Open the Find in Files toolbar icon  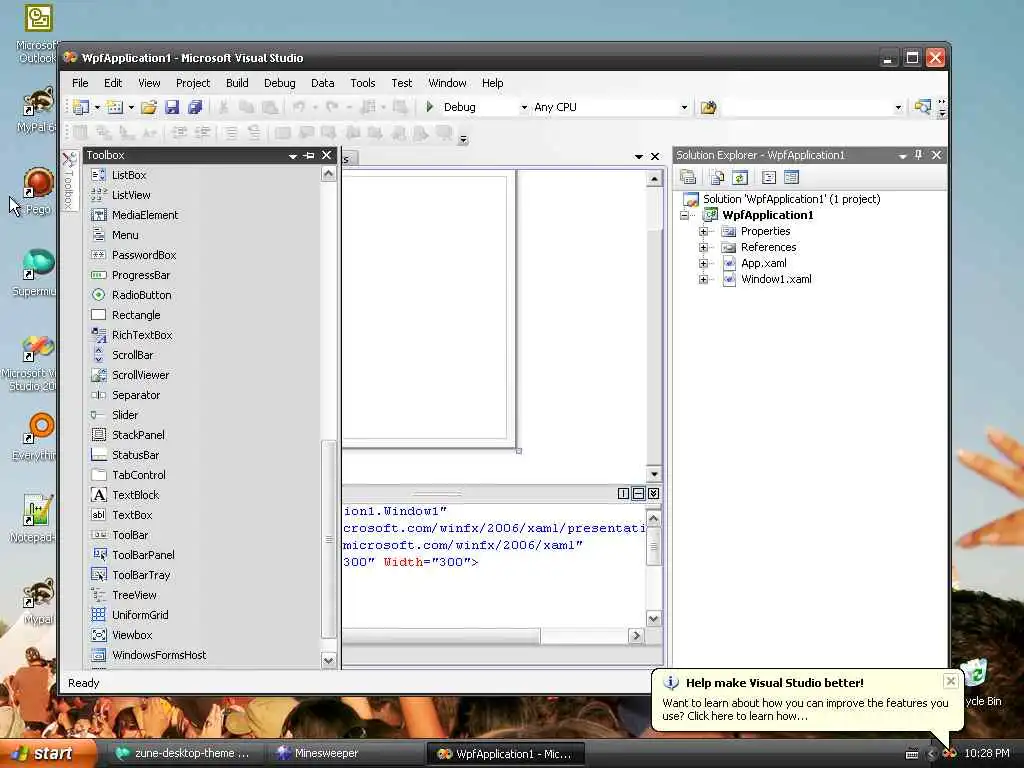click(x=708, y=107)
